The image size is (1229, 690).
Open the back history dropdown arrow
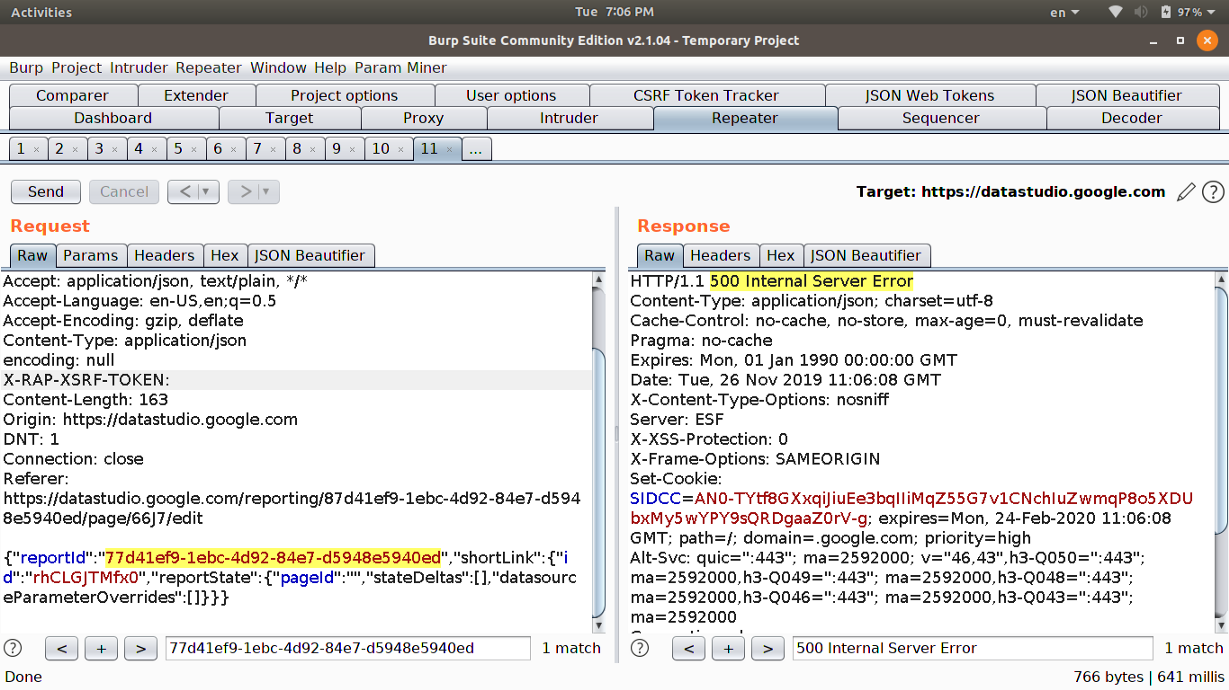[206, 192]
